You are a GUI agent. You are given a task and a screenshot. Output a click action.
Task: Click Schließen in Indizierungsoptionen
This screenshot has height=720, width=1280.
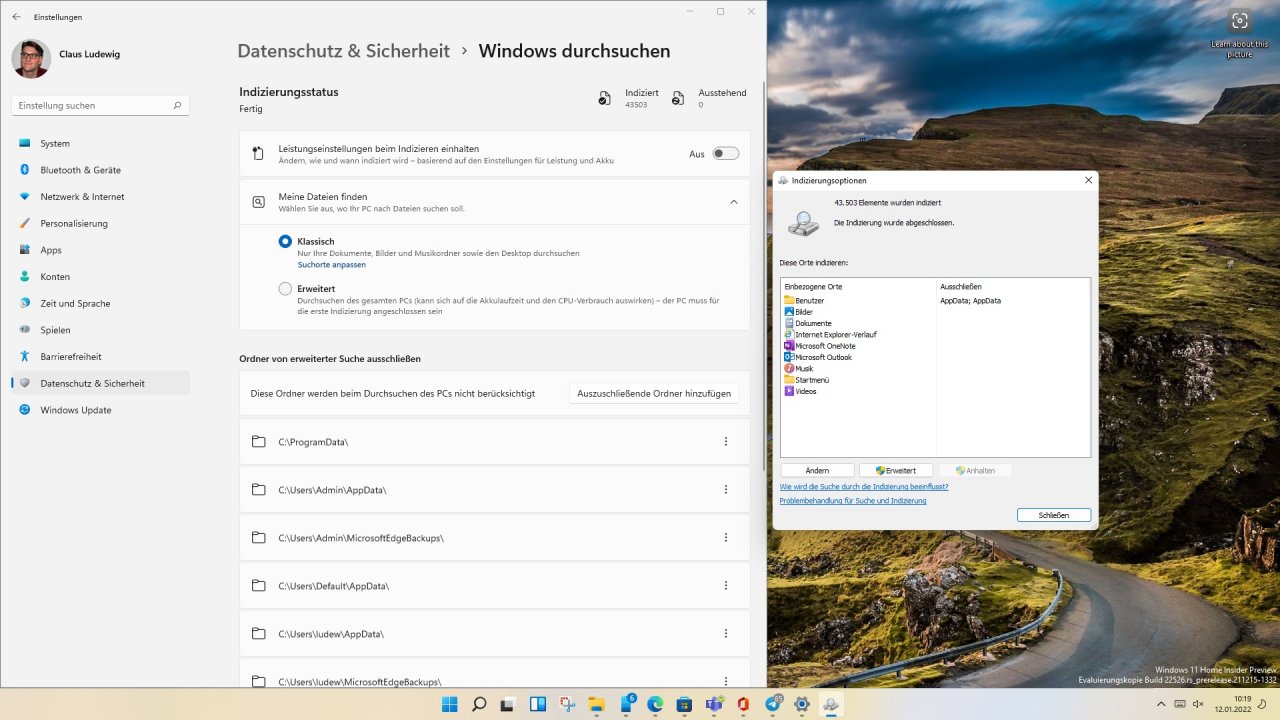[1054, 515]
